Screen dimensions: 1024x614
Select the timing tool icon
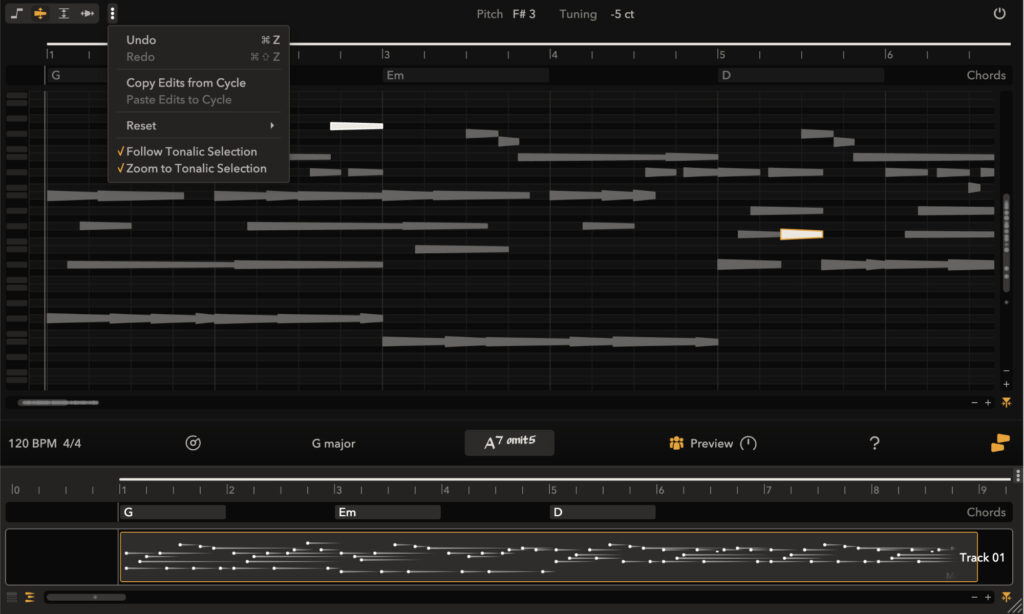coord(88,14)
